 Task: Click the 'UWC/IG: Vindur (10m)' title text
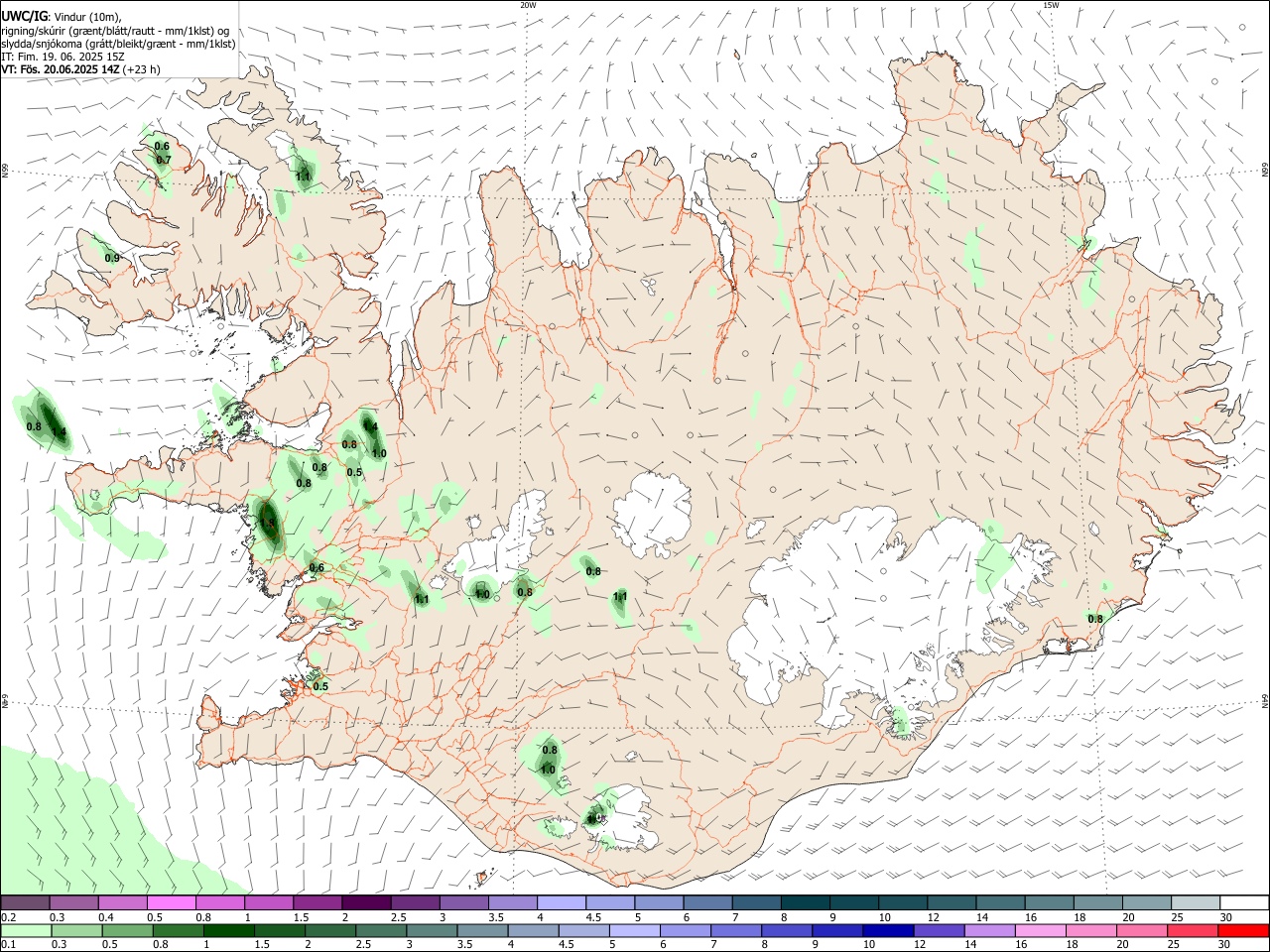pyautogui.click(x=61, y=17)
